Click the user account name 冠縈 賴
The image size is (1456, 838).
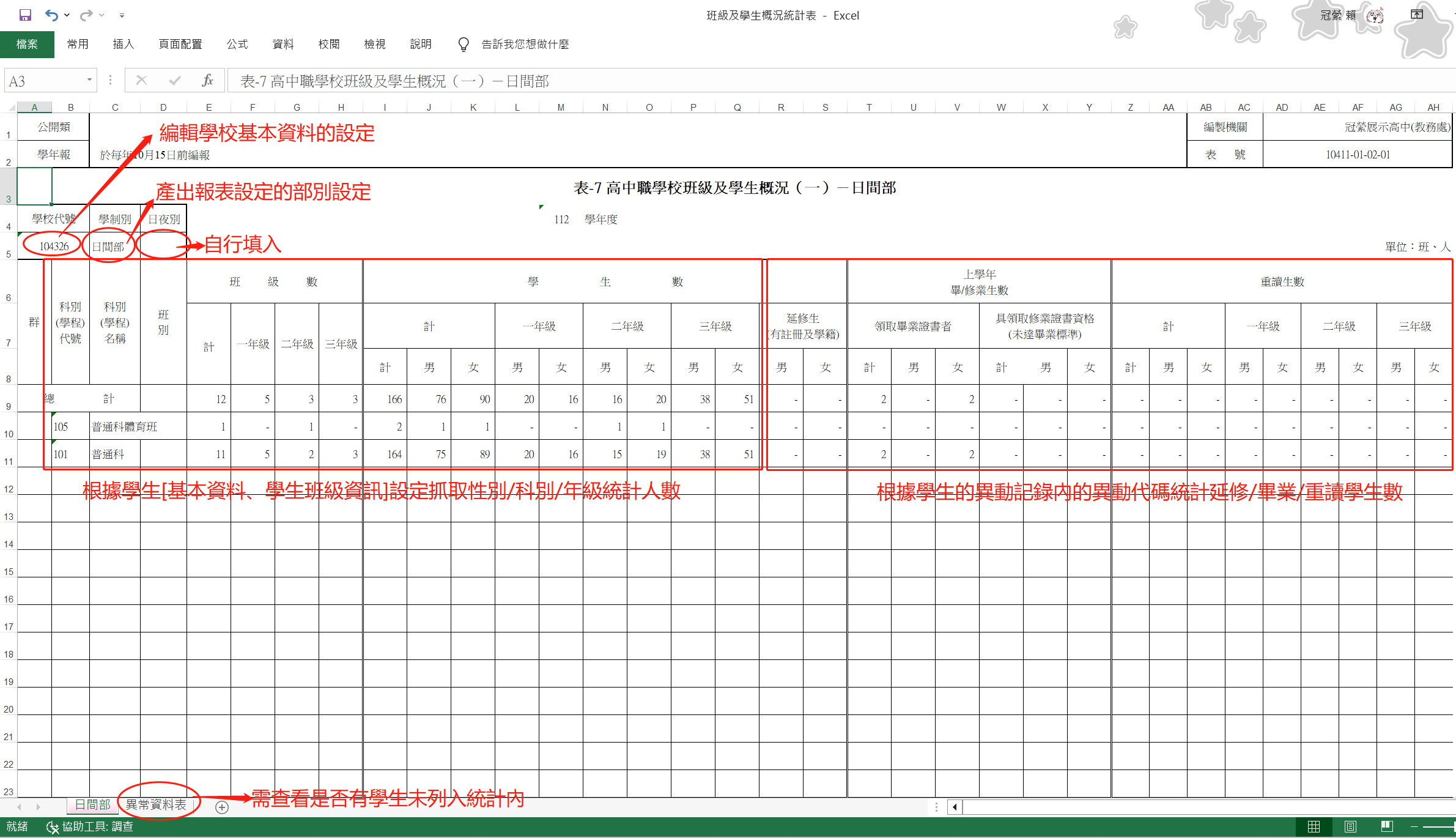[1339, 15]
